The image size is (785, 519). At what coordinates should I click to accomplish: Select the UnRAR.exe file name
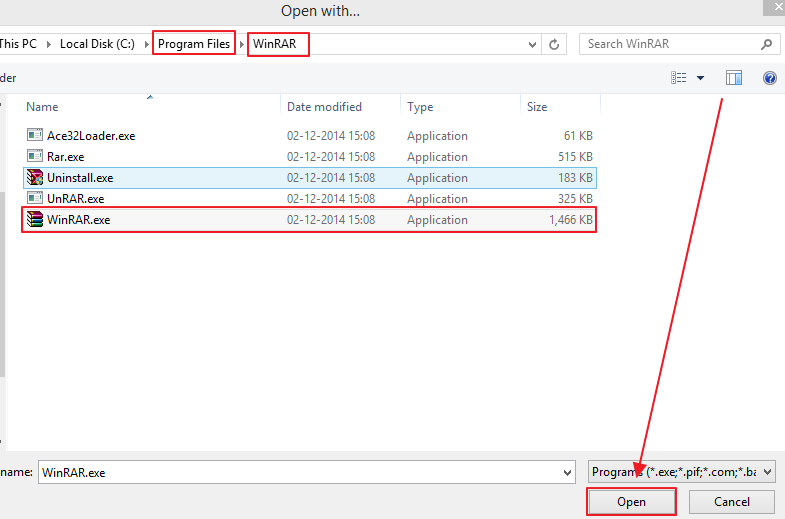pos(76,199)
